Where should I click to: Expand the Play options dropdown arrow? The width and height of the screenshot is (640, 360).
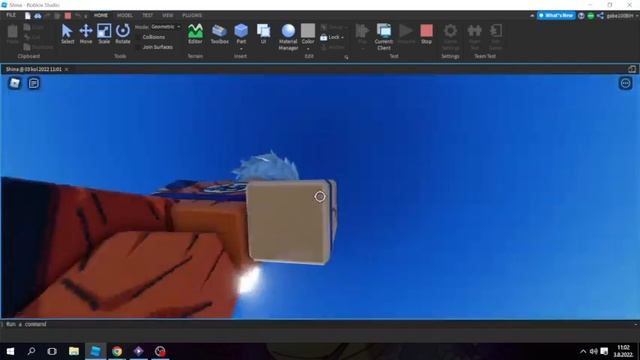[x=362, y=49]
